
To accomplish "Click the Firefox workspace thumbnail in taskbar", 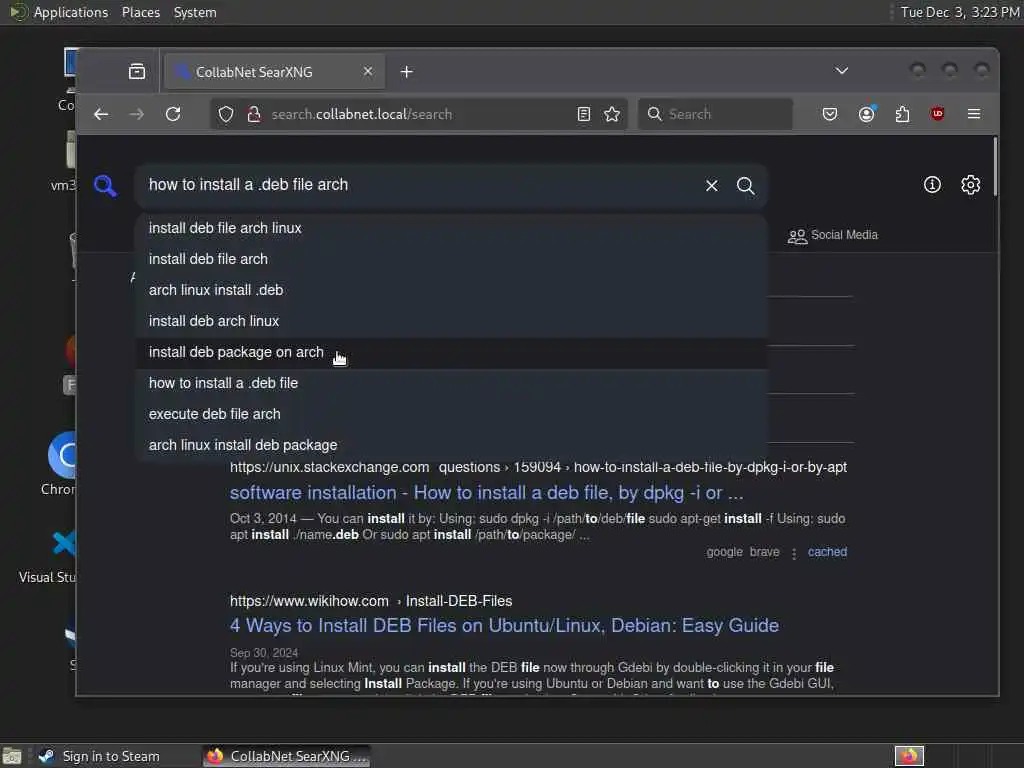I will click(x=909, y=756).
